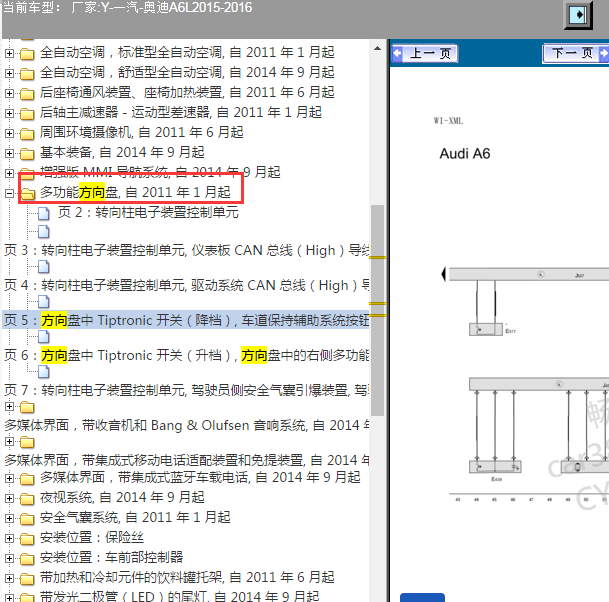
Task: Click the panel toggle arrow button top right
Action: click(x=578, y=15)
